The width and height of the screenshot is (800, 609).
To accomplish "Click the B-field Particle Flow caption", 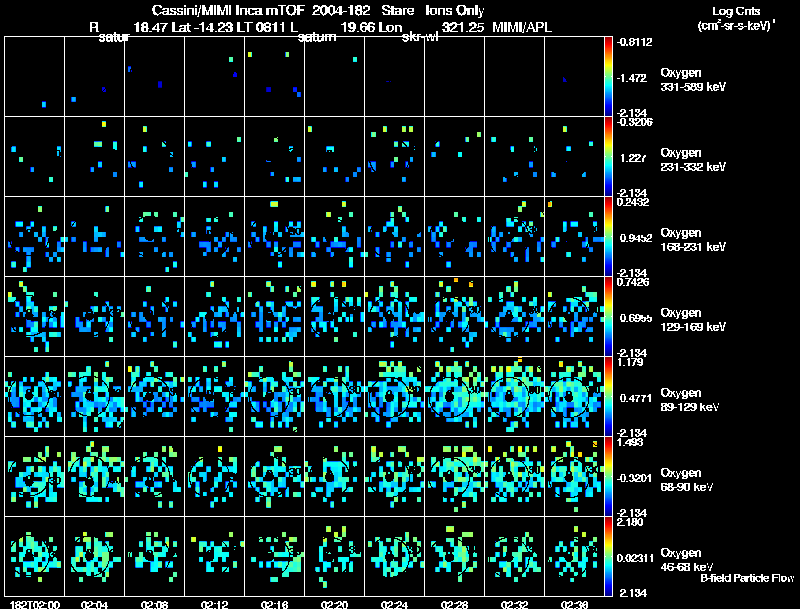I will point(747,578).
